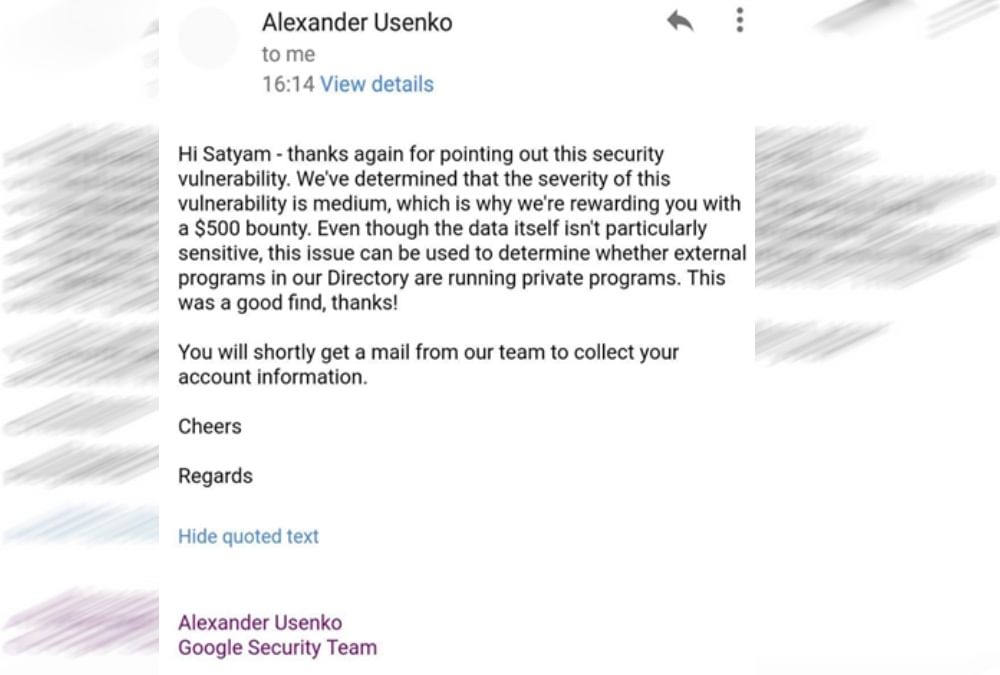Select the paragraph about collecting account information

428,364
